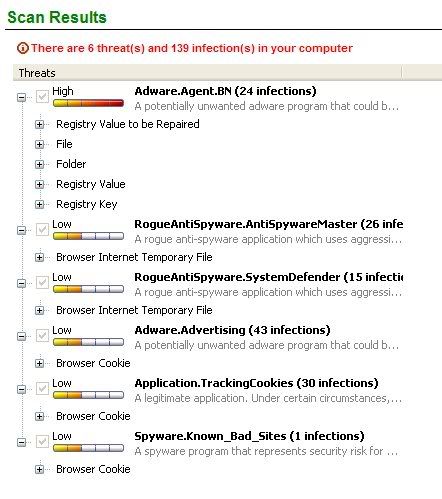
Task: Click the red info icon beside threats message
Action: coord(23,48)
